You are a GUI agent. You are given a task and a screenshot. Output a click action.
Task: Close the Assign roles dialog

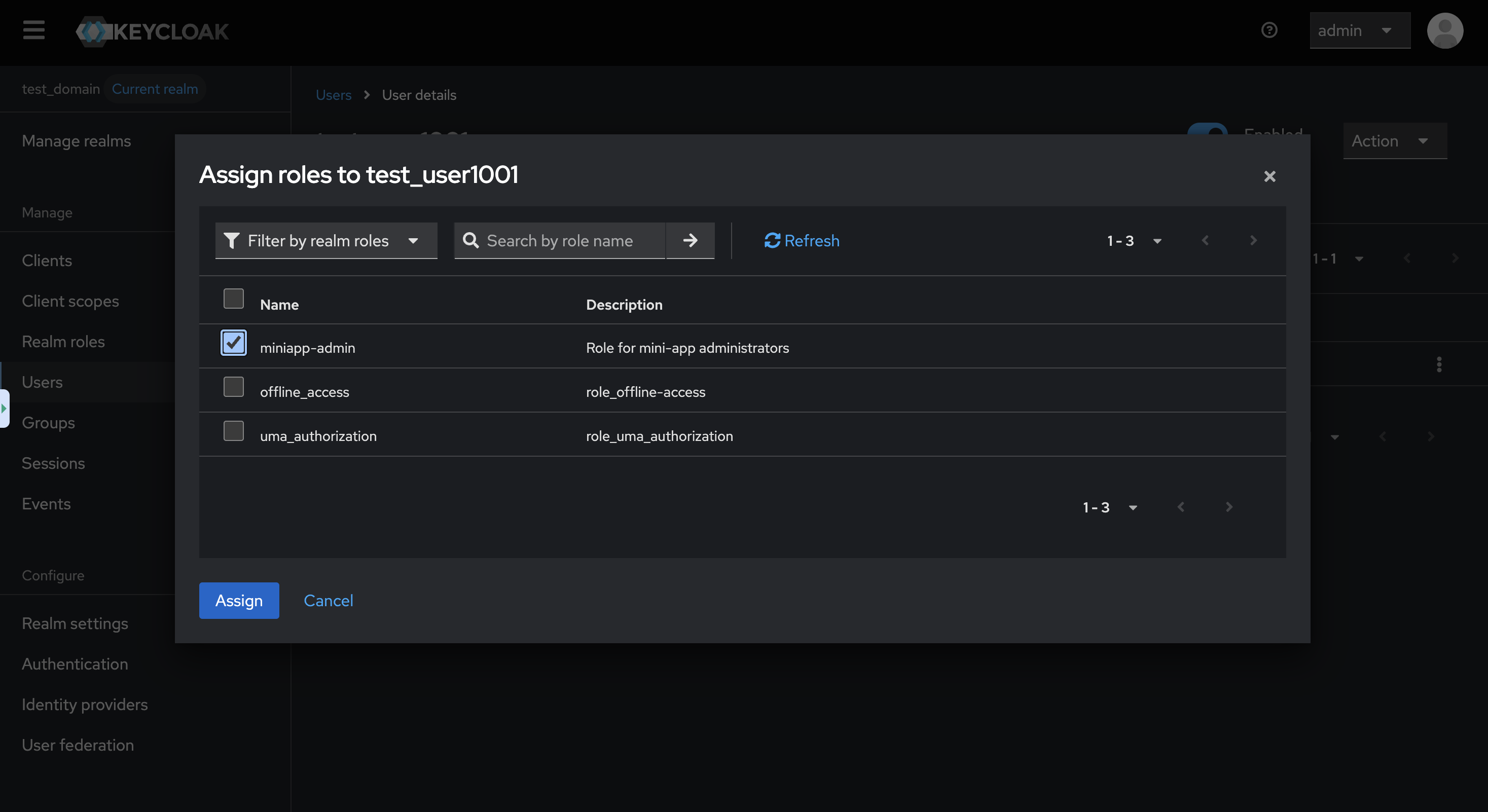1269,176
